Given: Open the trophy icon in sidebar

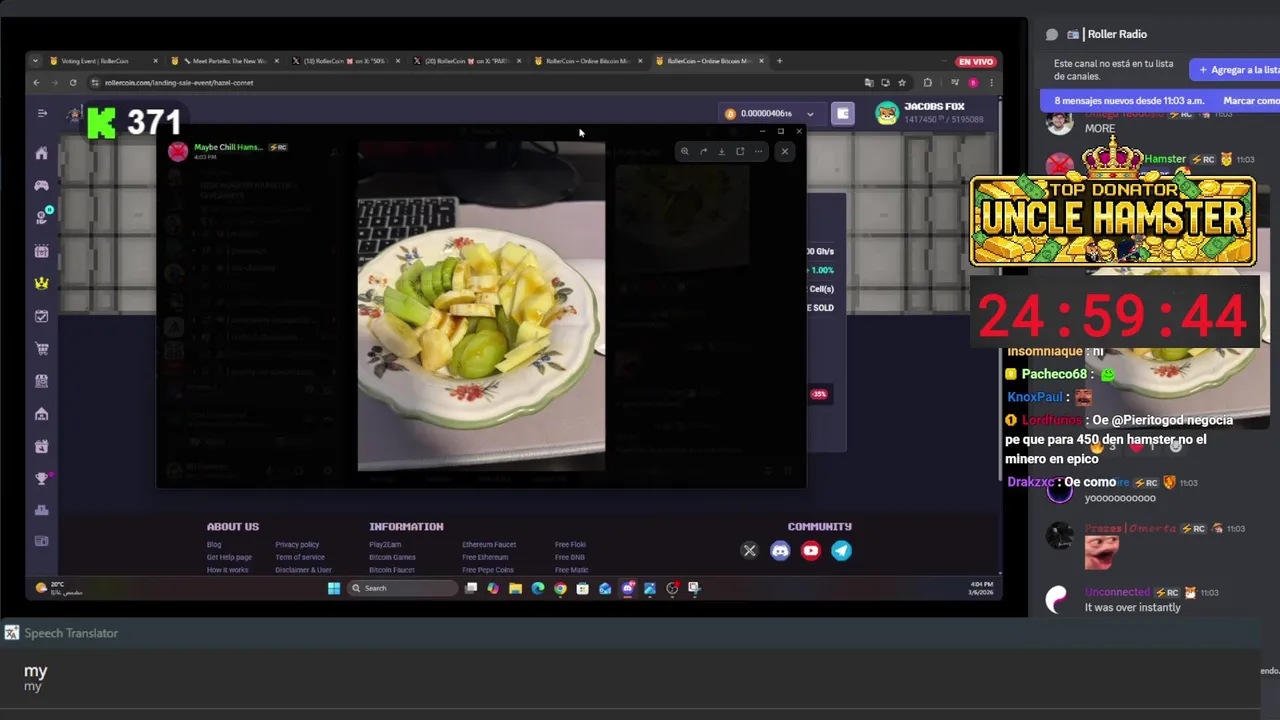Looking at the screenshot, I should click(x=41, y=478).
